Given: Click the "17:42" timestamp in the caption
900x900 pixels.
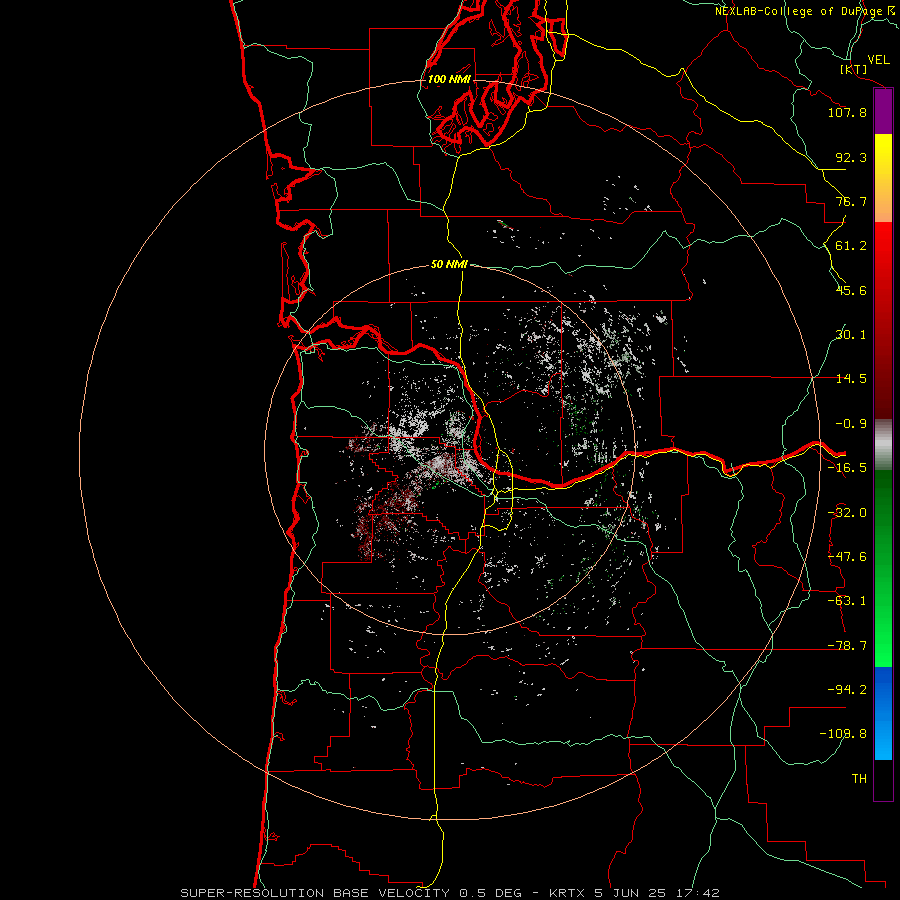Looking at the screenshot, I should click(x=697, y=893).
